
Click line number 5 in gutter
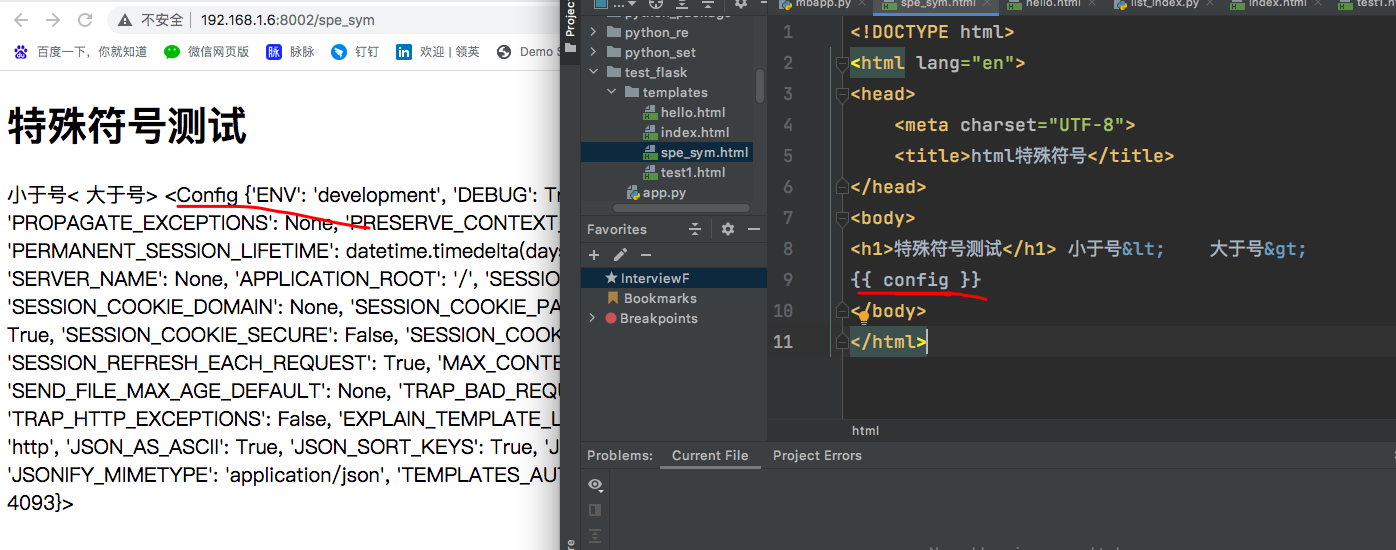click(787, 156)
